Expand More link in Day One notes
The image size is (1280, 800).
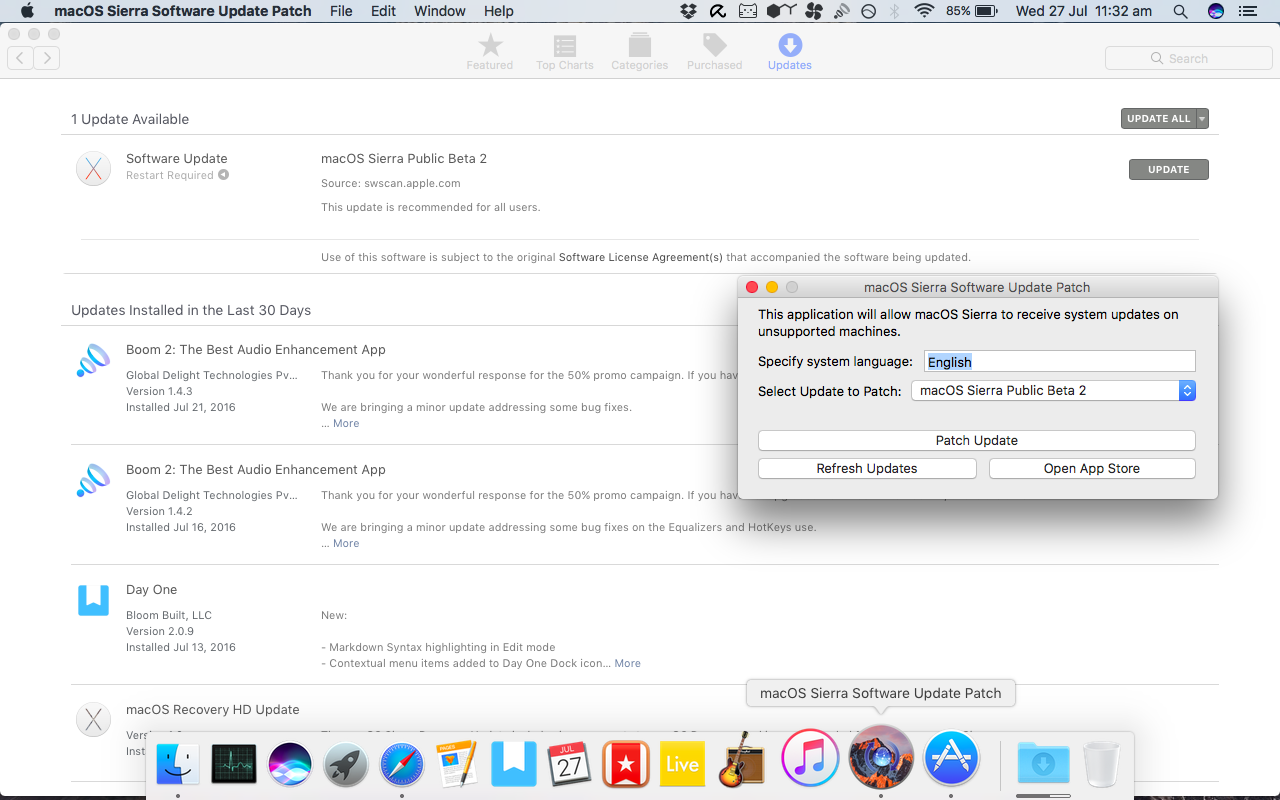pyautogui.click(x=627, y=663)
